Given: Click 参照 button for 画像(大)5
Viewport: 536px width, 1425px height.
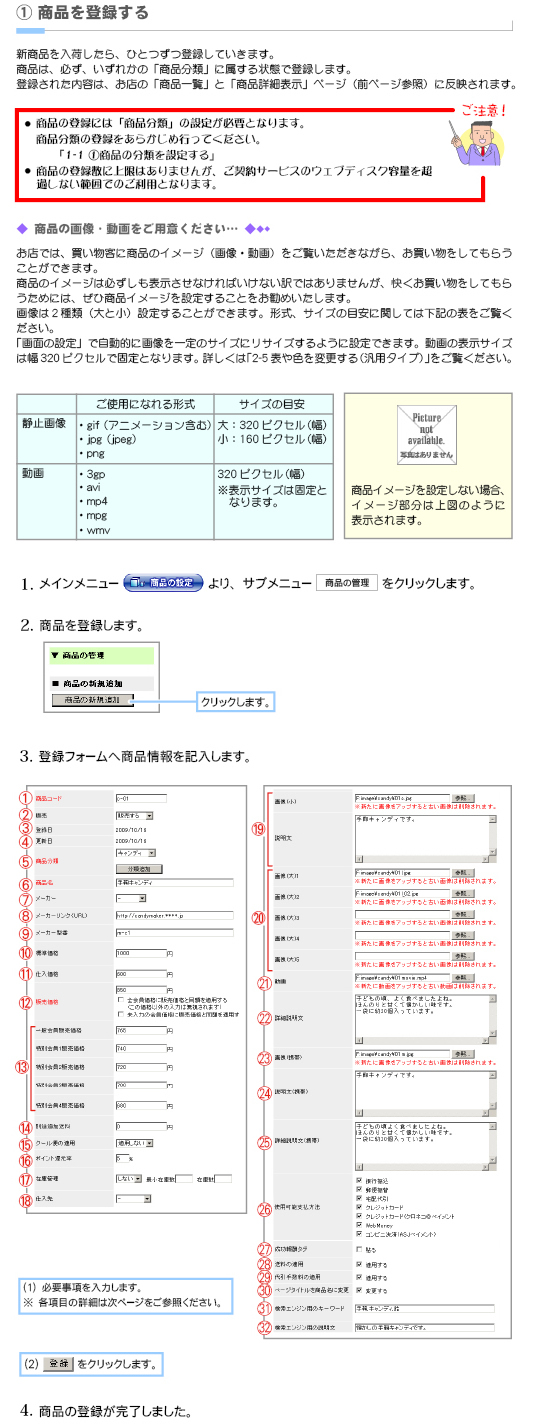Looking at the screenshot, I should [x=463, y=956].
